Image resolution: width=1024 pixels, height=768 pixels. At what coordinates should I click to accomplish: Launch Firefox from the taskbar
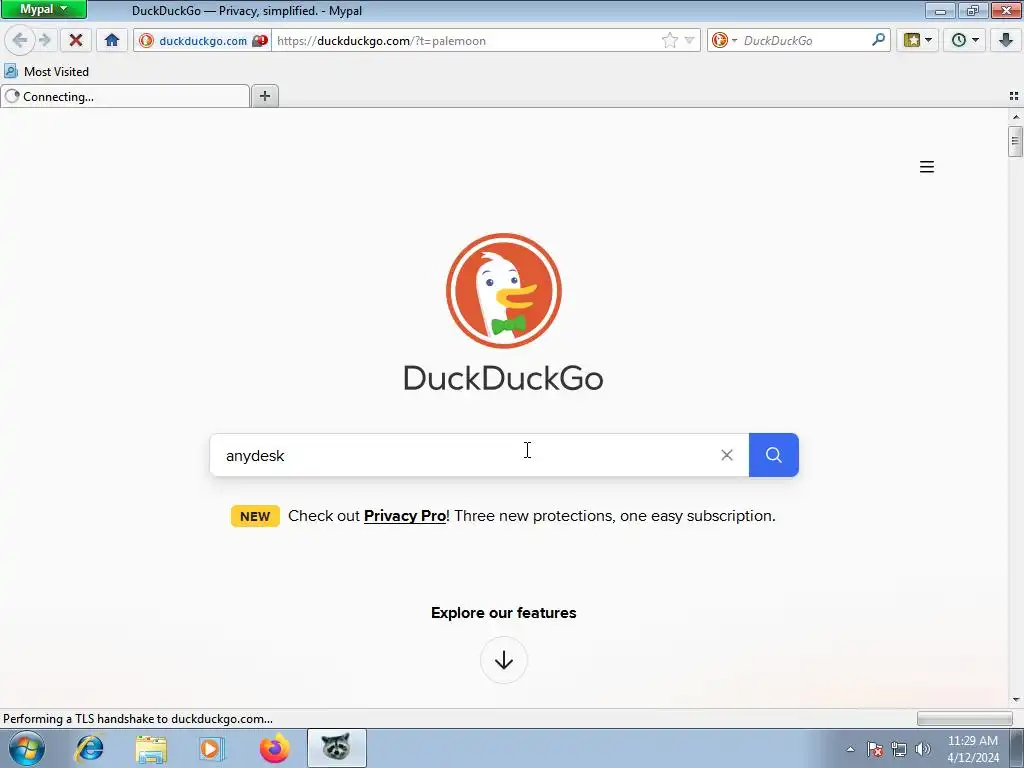[274, 748]
